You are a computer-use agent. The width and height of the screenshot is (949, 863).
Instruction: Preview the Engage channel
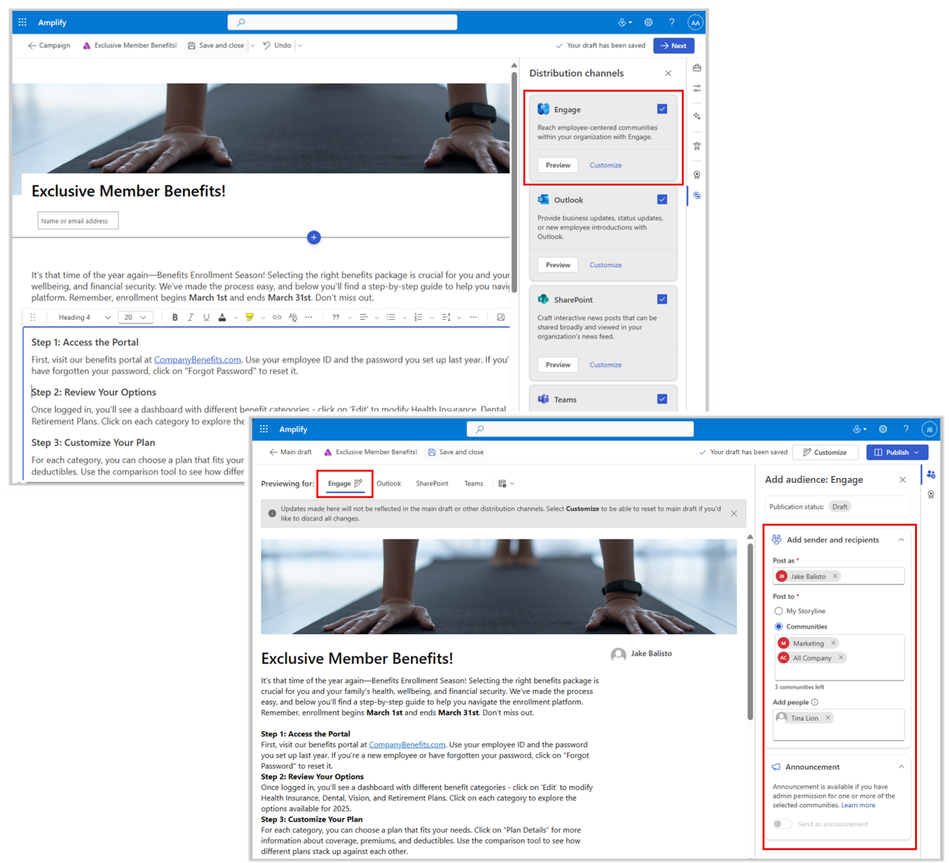pos(557,165)
